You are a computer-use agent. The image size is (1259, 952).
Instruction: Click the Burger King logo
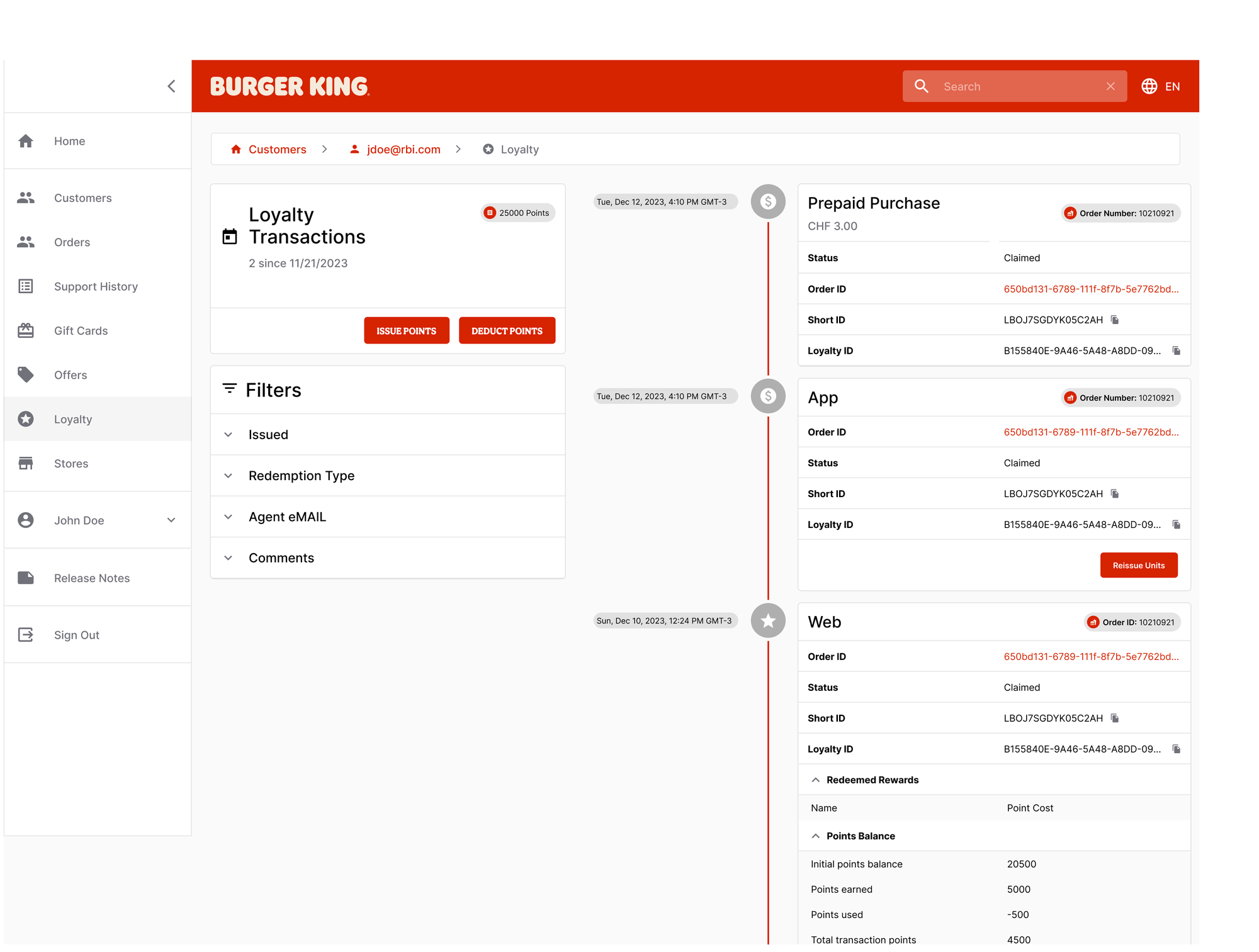click(x=290, y=86)
